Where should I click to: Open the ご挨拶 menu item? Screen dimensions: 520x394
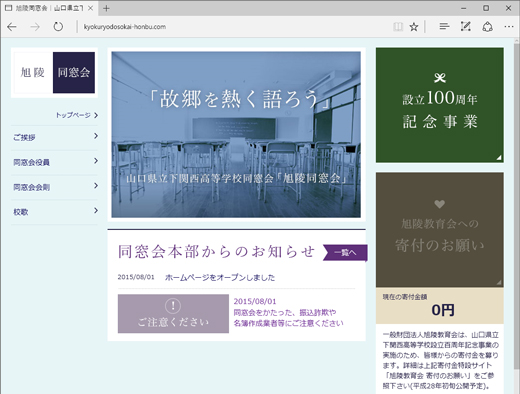pos(54,137)
